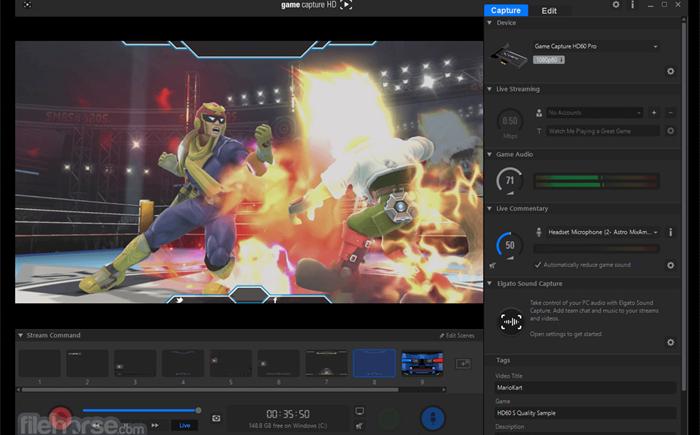The image size is (700, 435).
Task: Take a screenshot with camera icon
Action: pos(216,418)
